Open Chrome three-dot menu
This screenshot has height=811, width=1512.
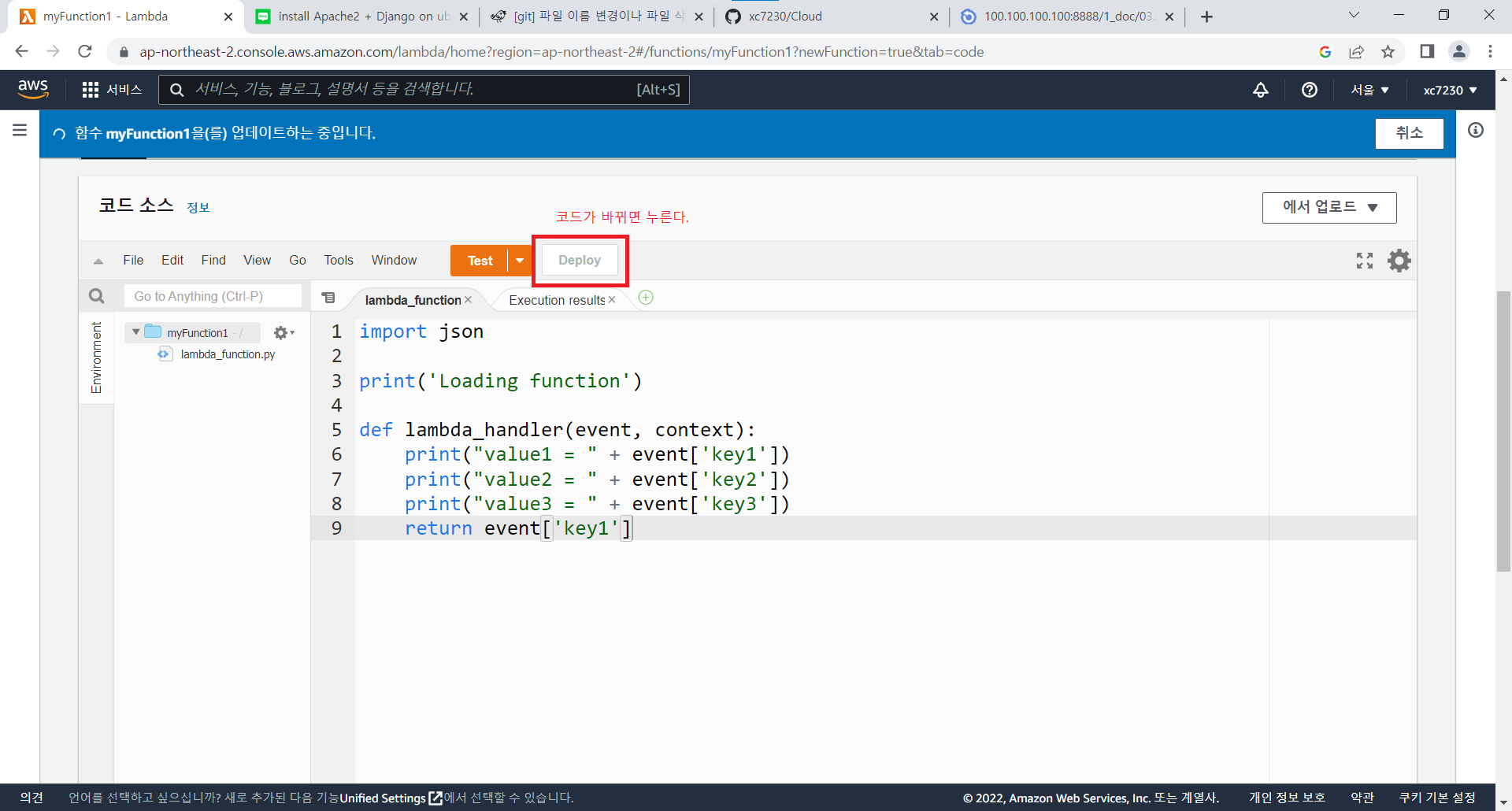[x=1490, y=51]
